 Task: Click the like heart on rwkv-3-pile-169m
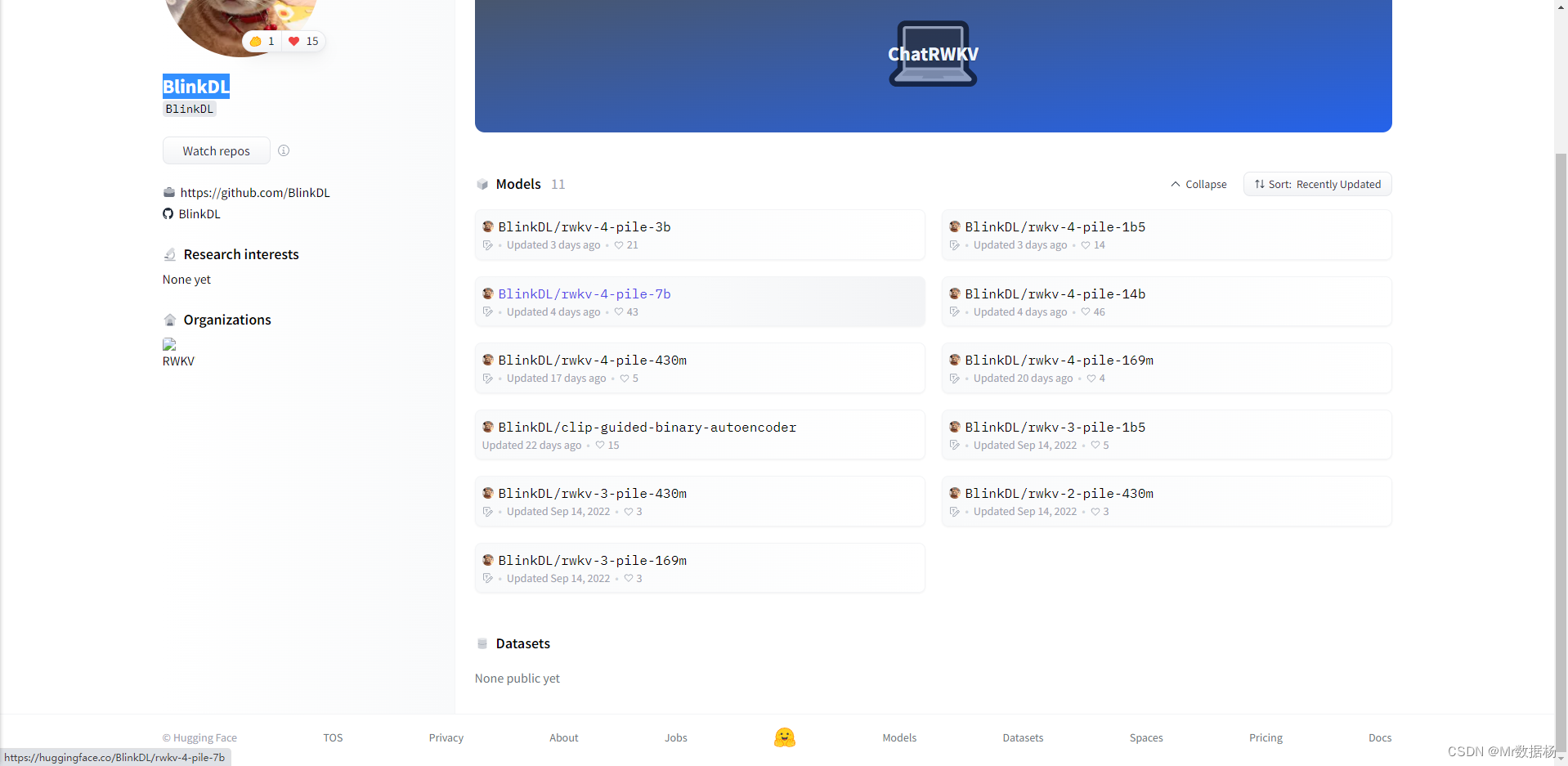point(629,579)
